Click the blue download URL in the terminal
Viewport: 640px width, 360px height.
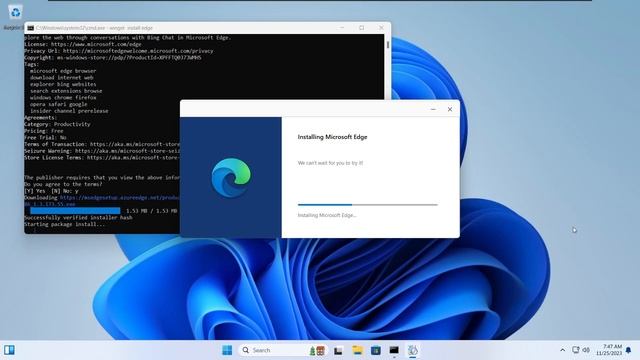[120, 198]
